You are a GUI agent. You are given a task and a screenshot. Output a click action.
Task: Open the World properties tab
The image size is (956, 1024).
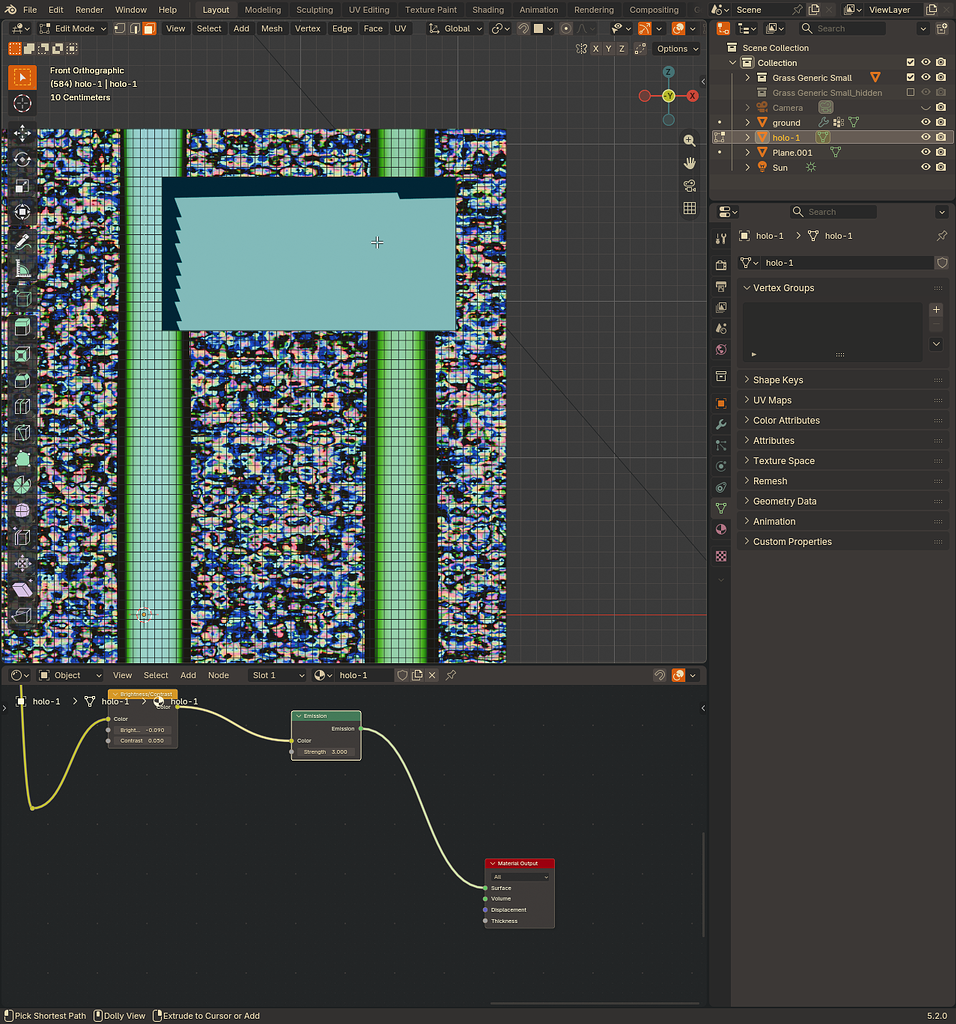click(x=721, y=349)
